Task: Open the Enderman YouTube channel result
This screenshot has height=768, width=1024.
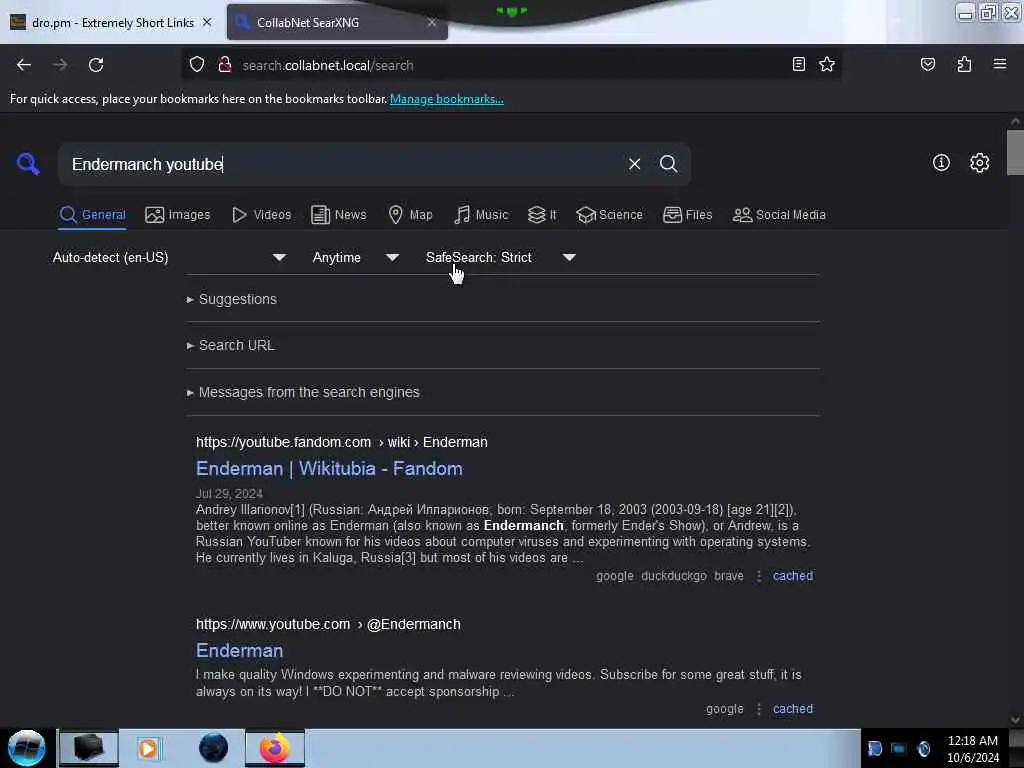Action: [x=240, y=651]
